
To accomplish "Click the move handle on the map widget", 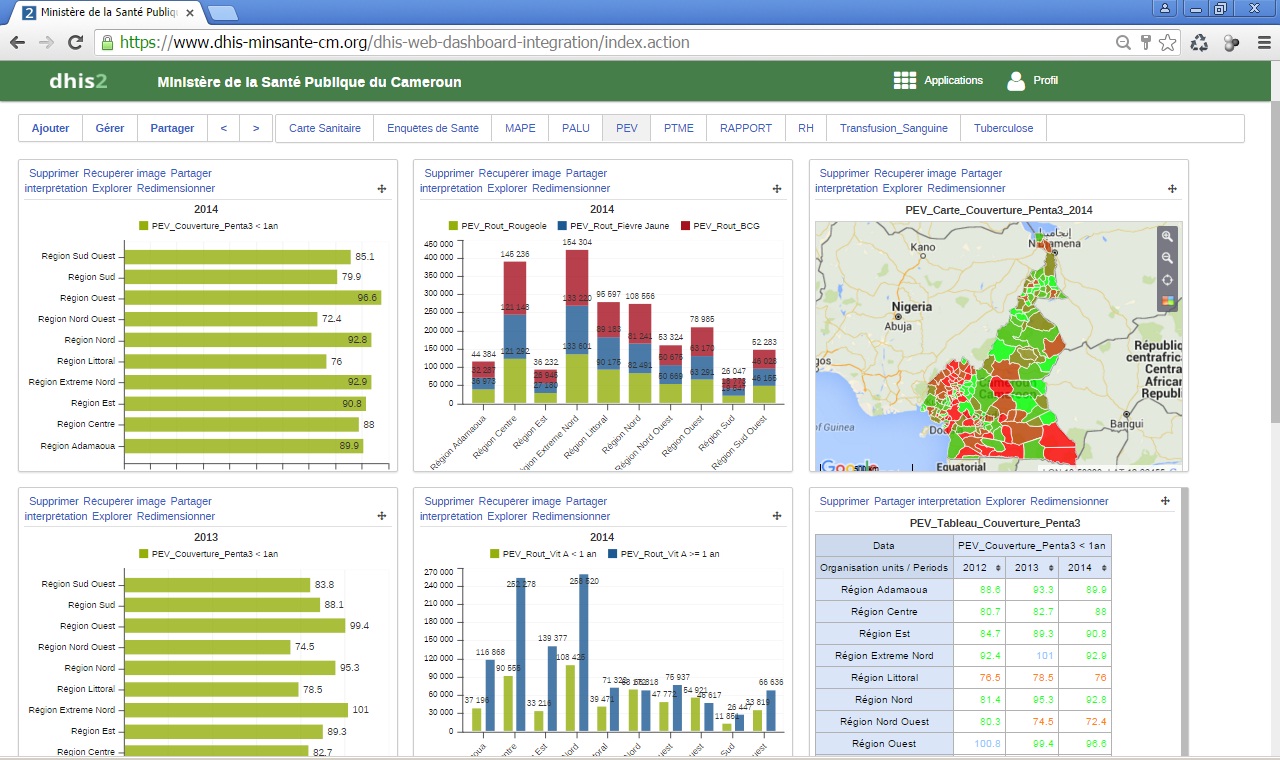I will [1172, 188].
